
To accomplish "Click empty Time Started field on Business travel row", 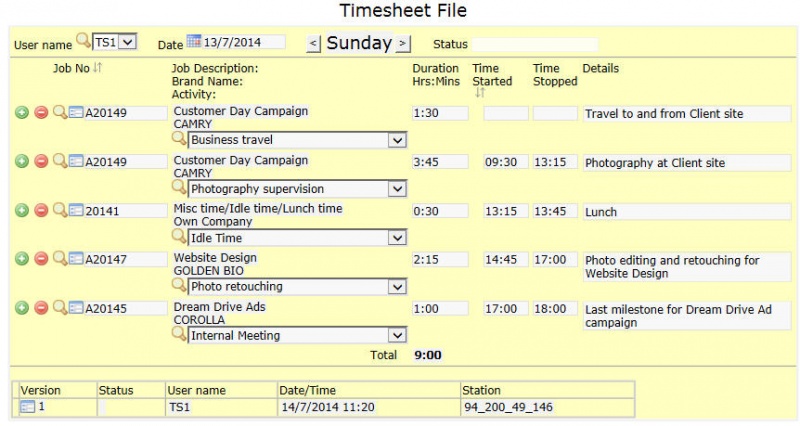I will pyautogui.click(x=506, y=113).
